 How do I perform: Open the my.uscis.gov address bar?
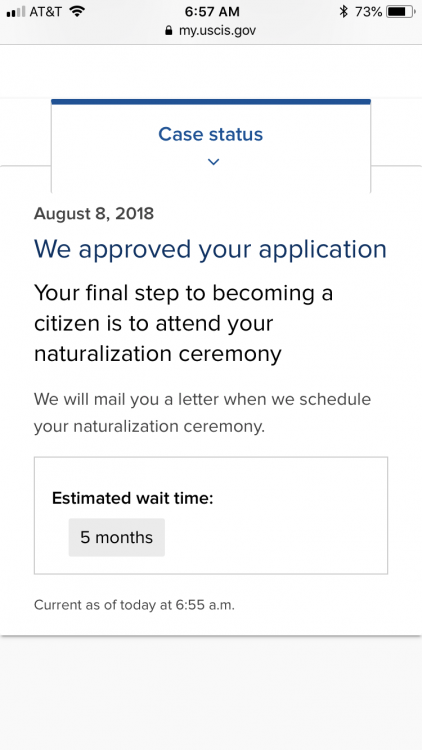click(211, 31)
